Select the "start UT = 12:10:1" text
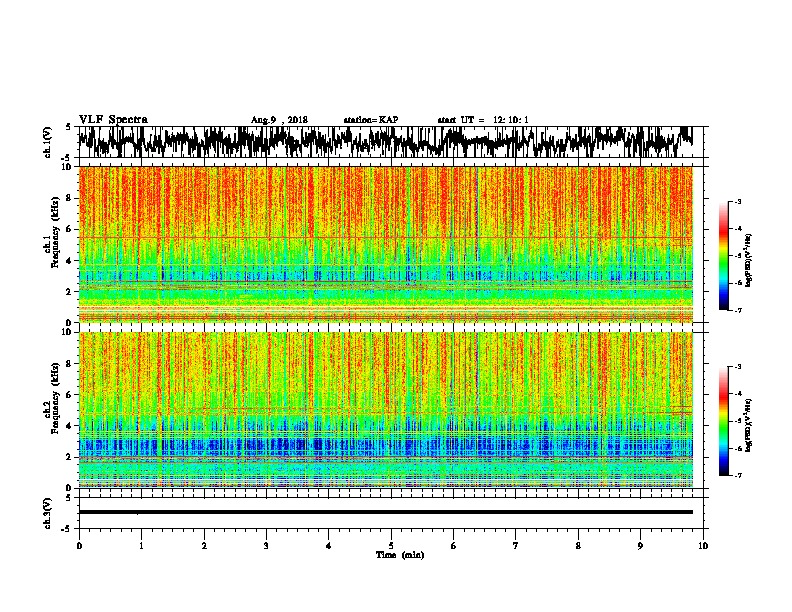Image resolution: width=792 pixels, height=612 pixels. tap(483, 120)
